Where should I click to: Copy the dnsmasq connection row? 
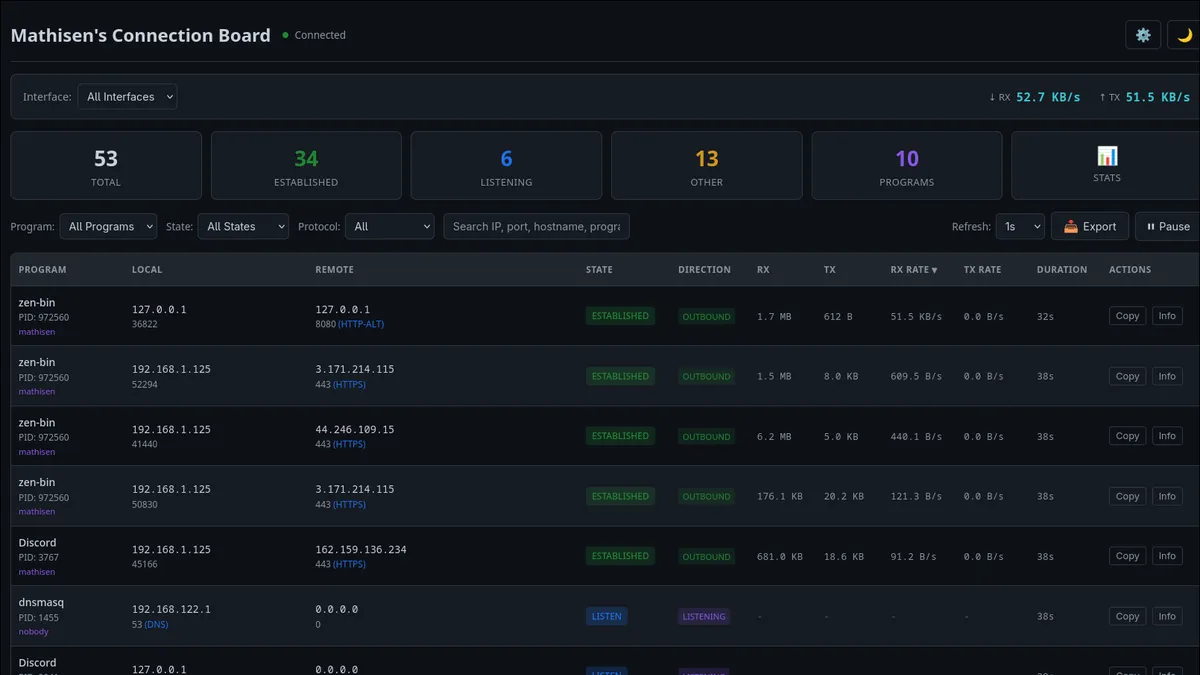pyautogui.click(x=1127, y=616)
